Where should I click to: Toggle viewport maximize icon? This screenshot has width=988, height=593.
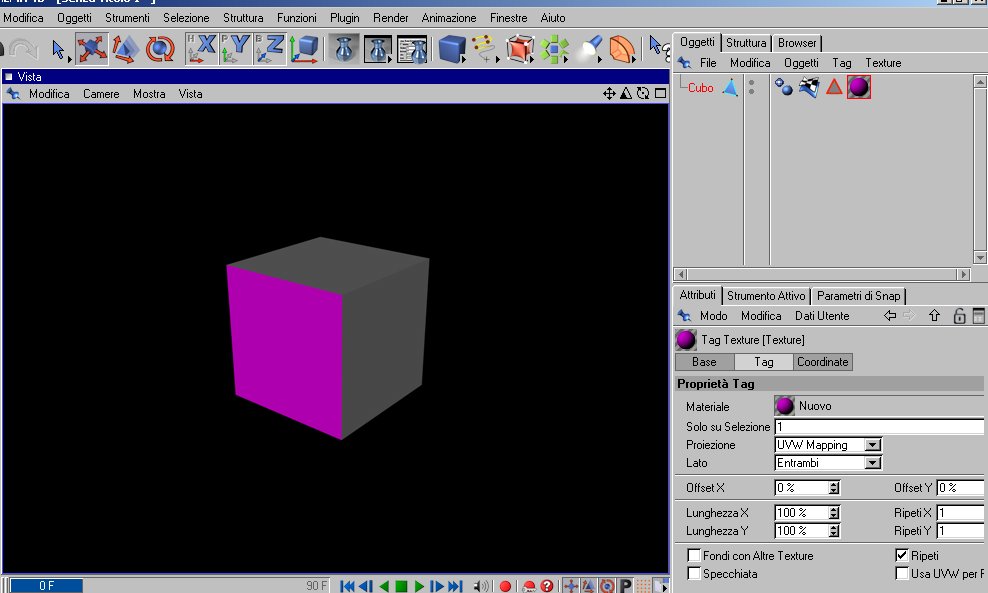(660, 93)
